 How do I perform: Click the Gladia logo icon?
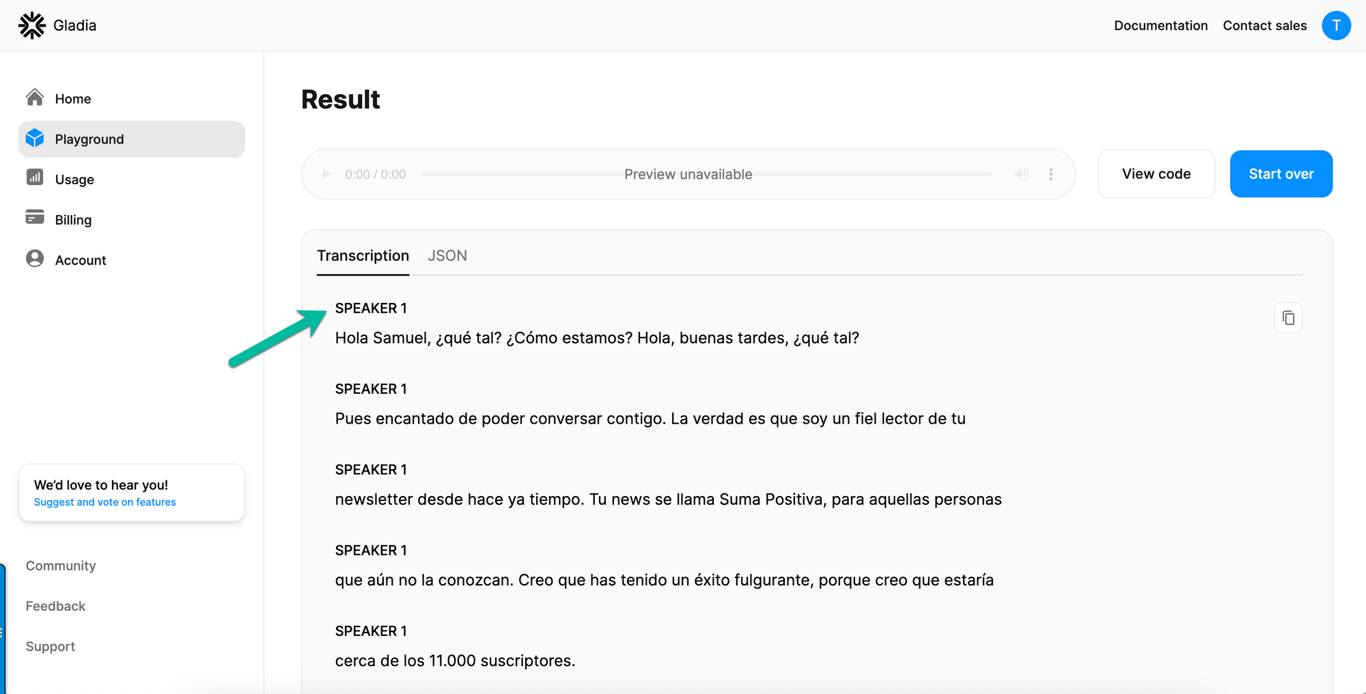tap(32, 25)
